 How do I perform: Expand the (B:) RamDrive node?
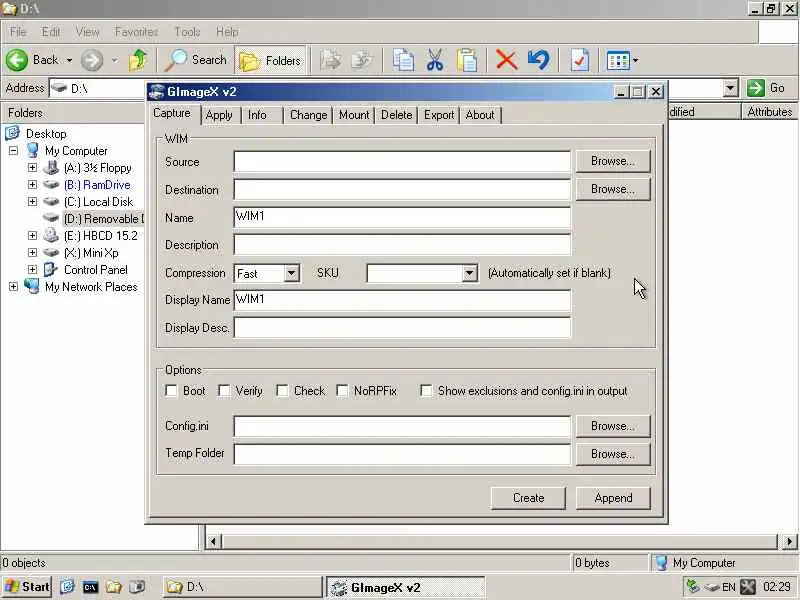point(32,184)
